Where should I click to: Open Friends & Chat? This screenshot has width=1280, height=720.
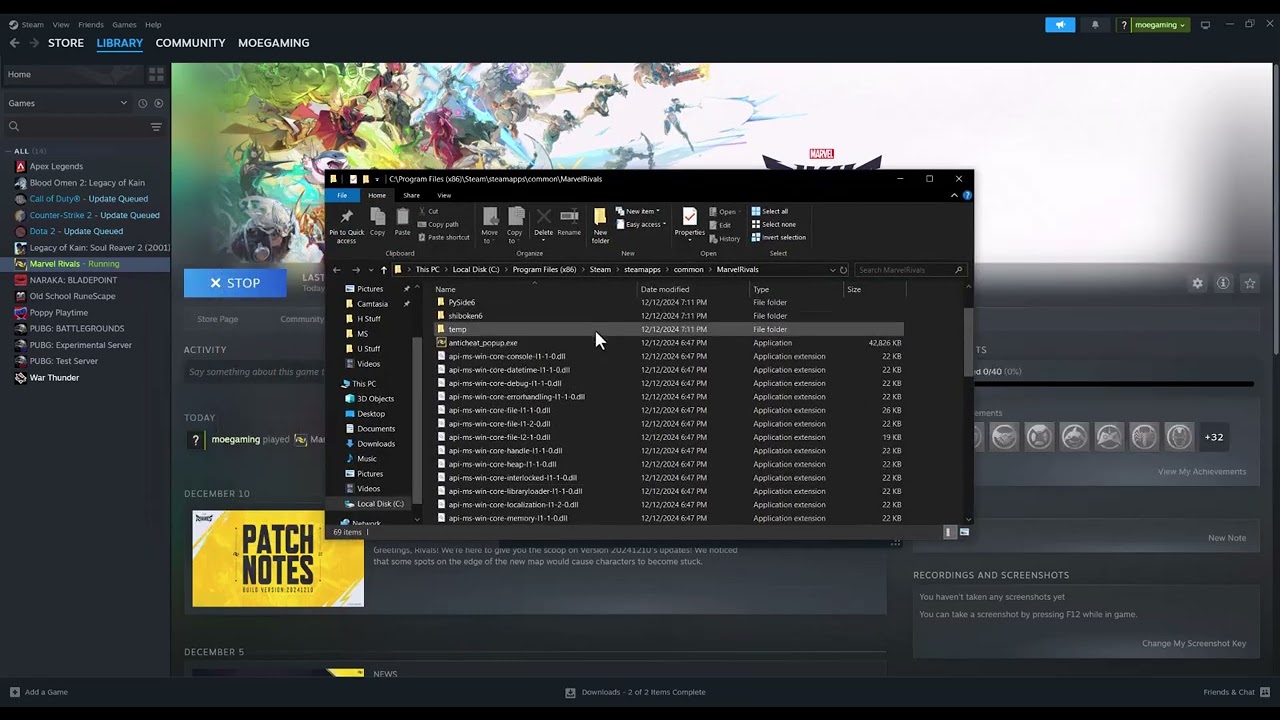pos(1237,692)
